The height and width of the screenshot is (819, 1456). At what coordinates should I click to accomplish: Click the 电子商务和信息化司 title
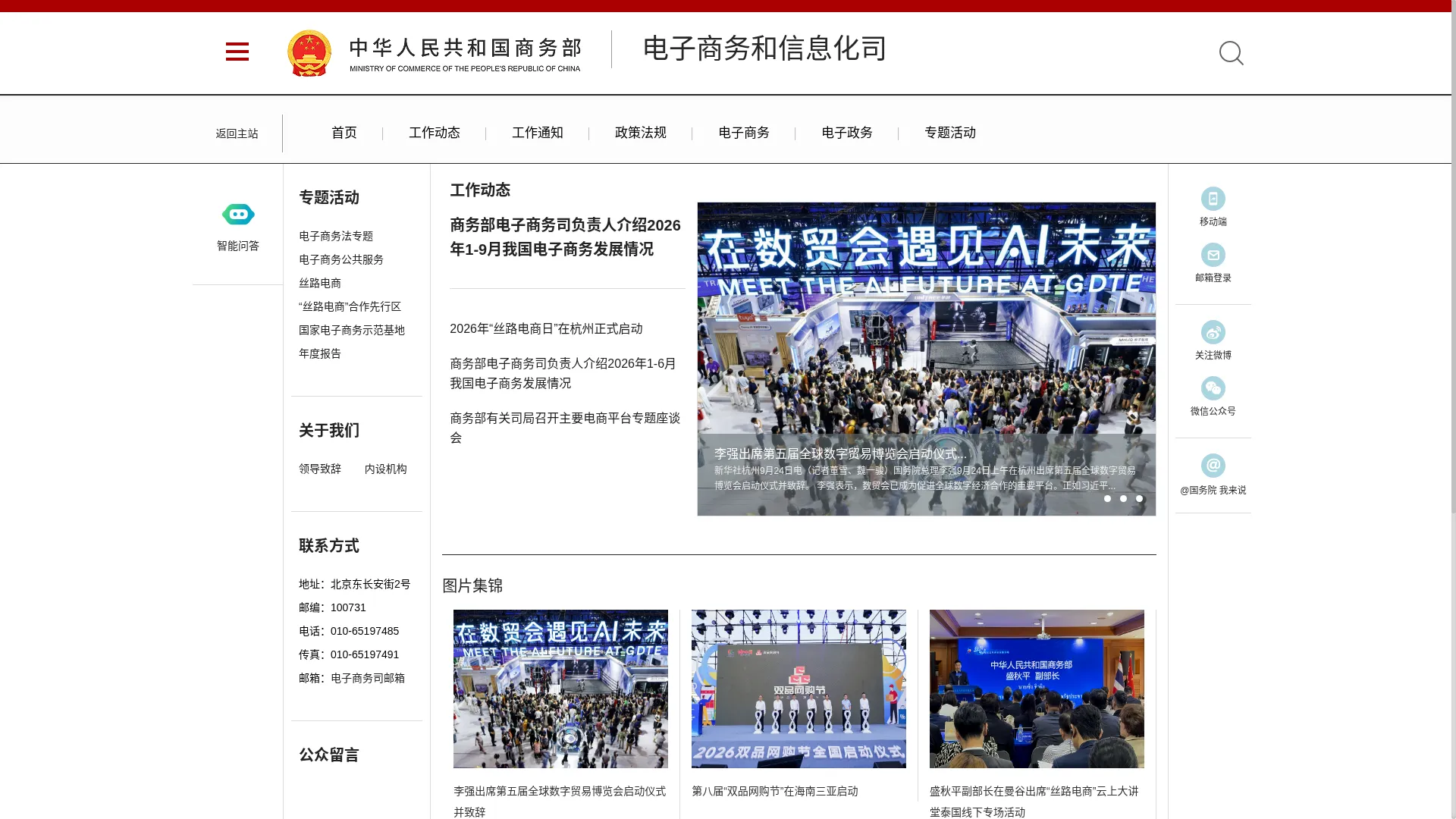pyautogui.click(x=764, y=49)
